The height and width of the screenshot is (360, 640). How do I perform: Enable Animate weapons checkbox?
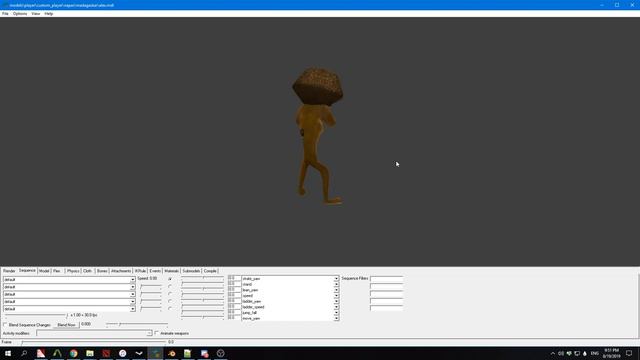click(157, 333)
